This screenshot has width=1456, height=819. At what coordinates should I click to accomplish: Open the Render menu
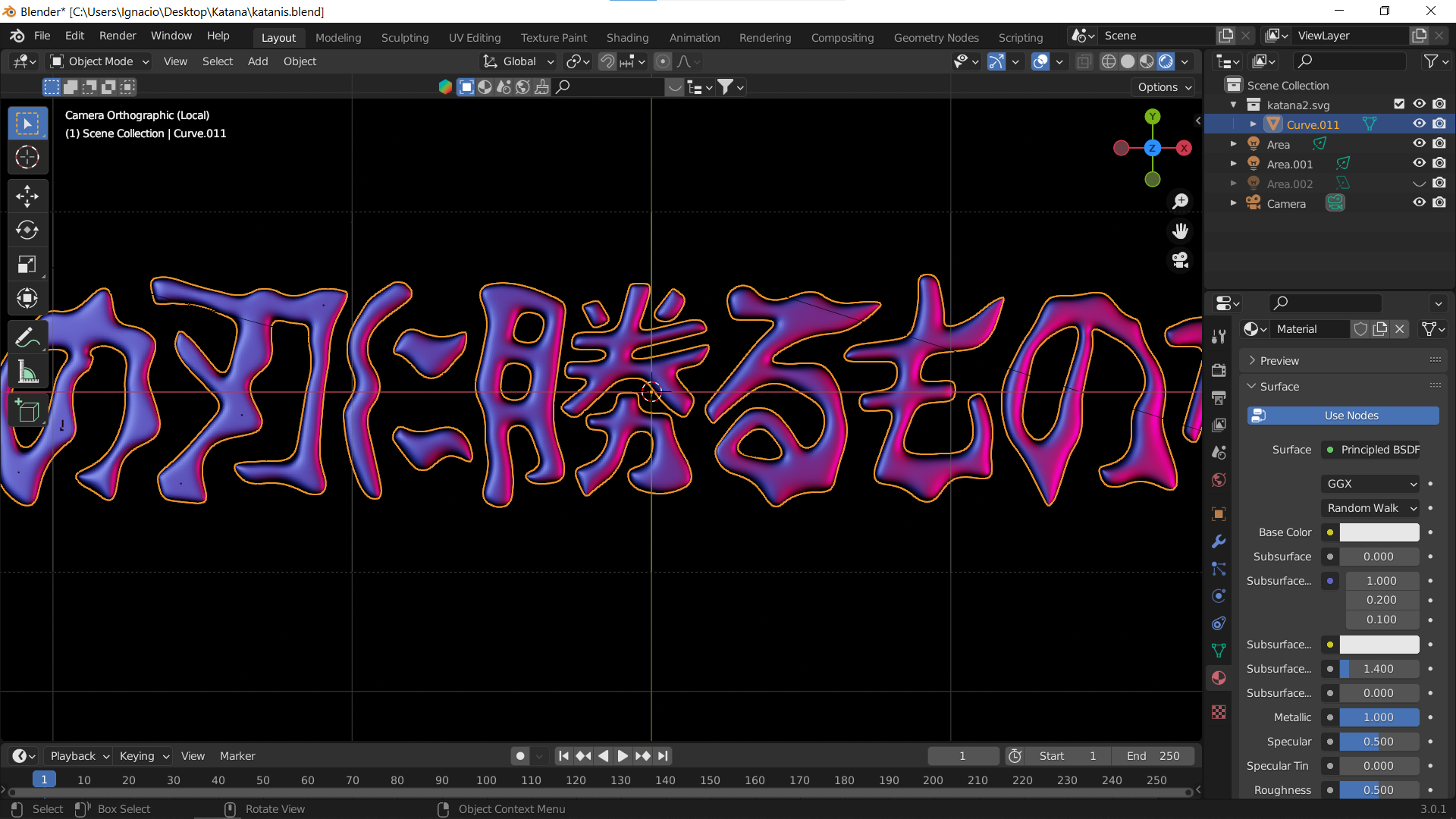(x=118, y=36)
